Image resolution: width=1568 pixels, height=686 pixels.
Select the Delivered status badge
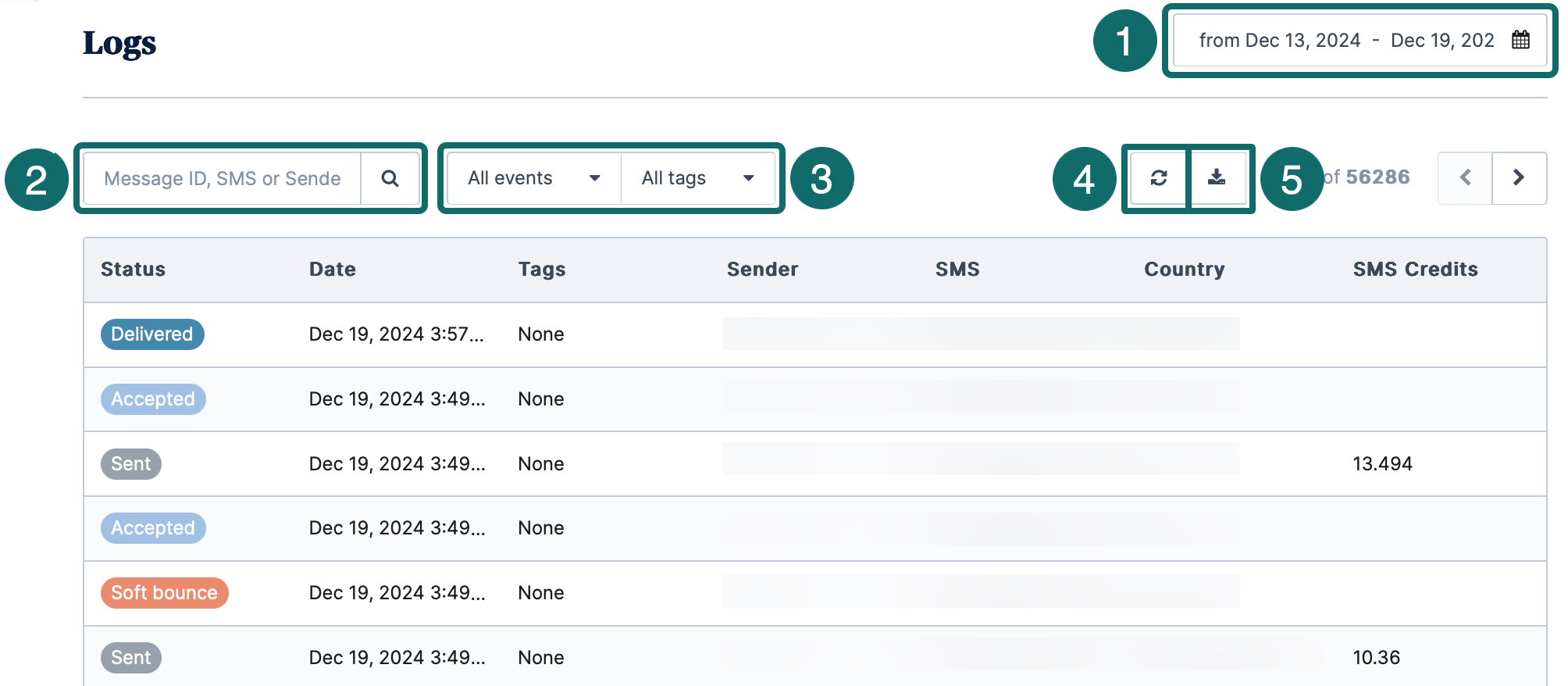point(152,334)
